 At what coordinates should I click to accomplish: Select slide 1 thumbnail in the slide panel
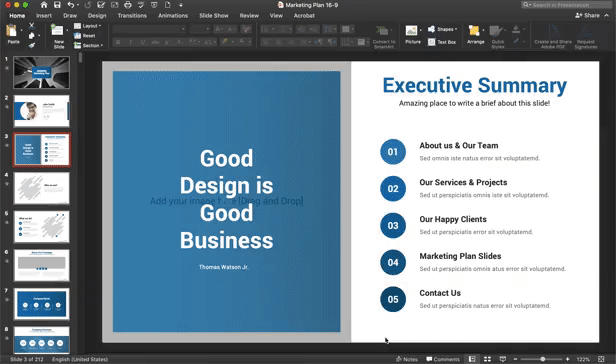click(41, 72)
